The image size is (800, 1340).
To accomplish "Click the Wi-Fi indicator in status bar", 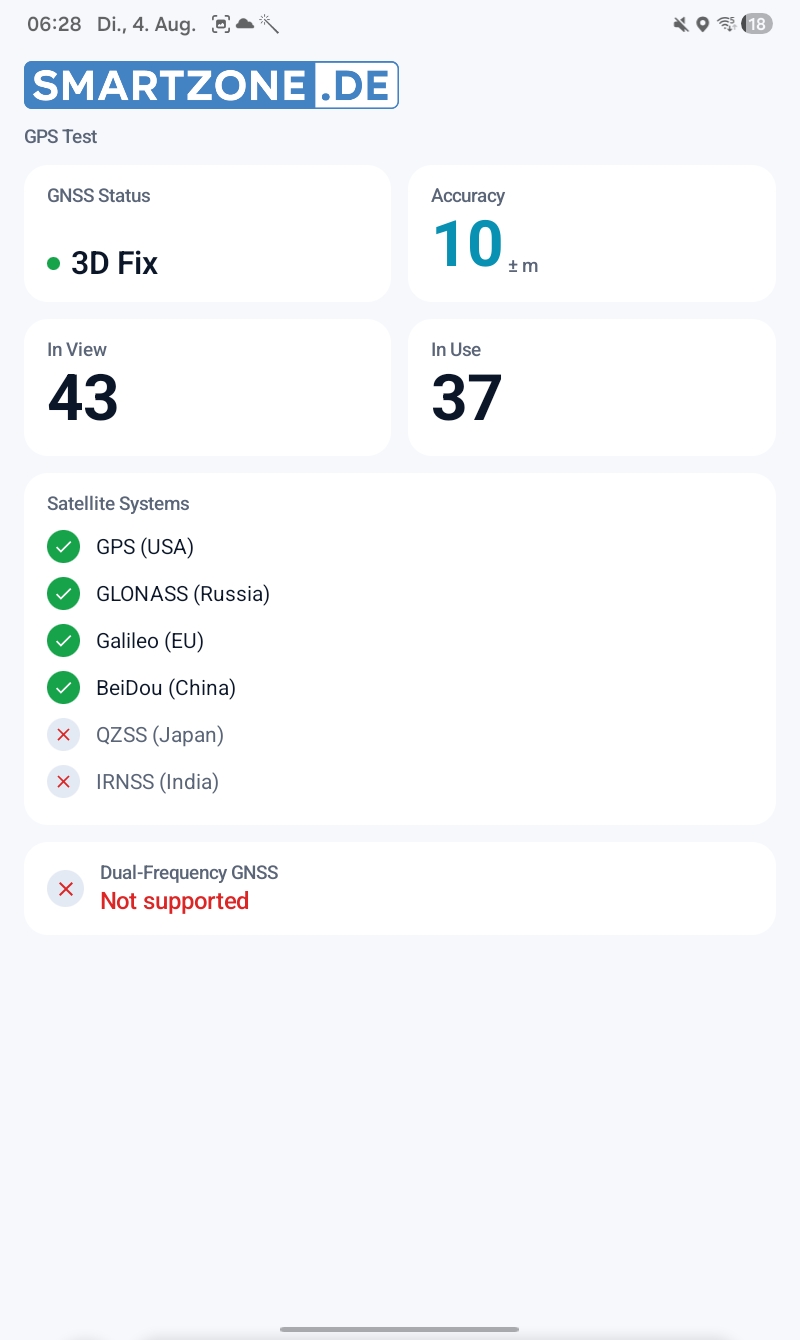I will 727,24.
